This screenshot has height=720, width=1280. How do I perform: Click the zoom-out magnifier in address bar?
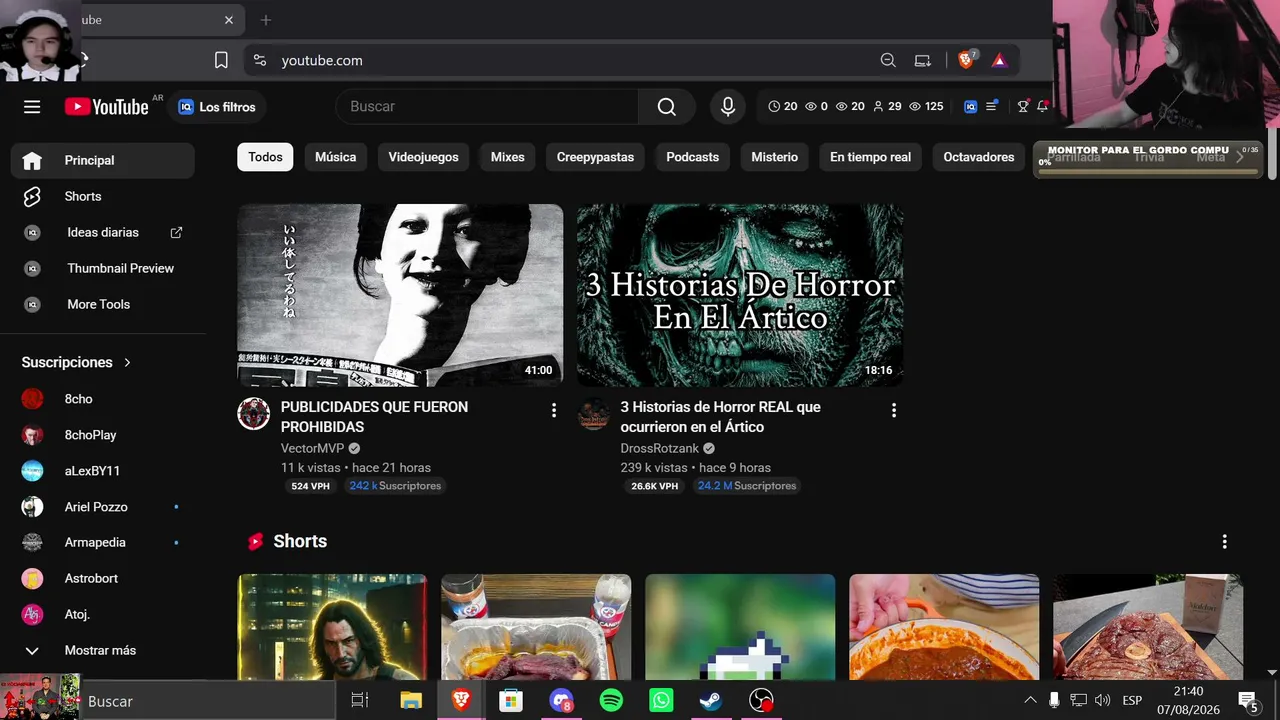888,60
